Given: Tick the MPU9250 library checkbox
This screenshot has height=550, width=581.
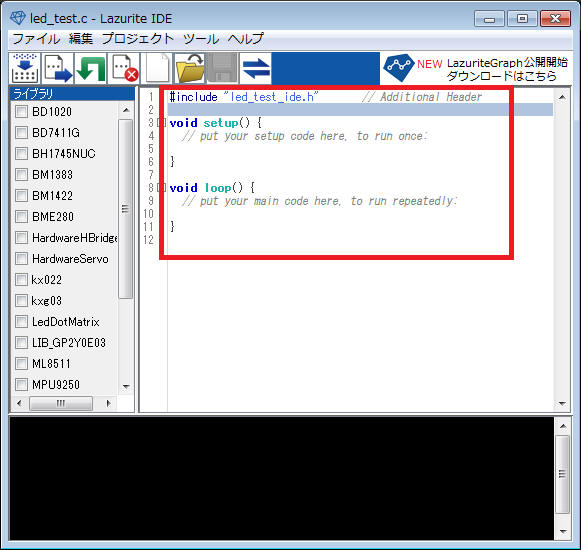Looking at the screenshot, I should [x=21, y=384].
